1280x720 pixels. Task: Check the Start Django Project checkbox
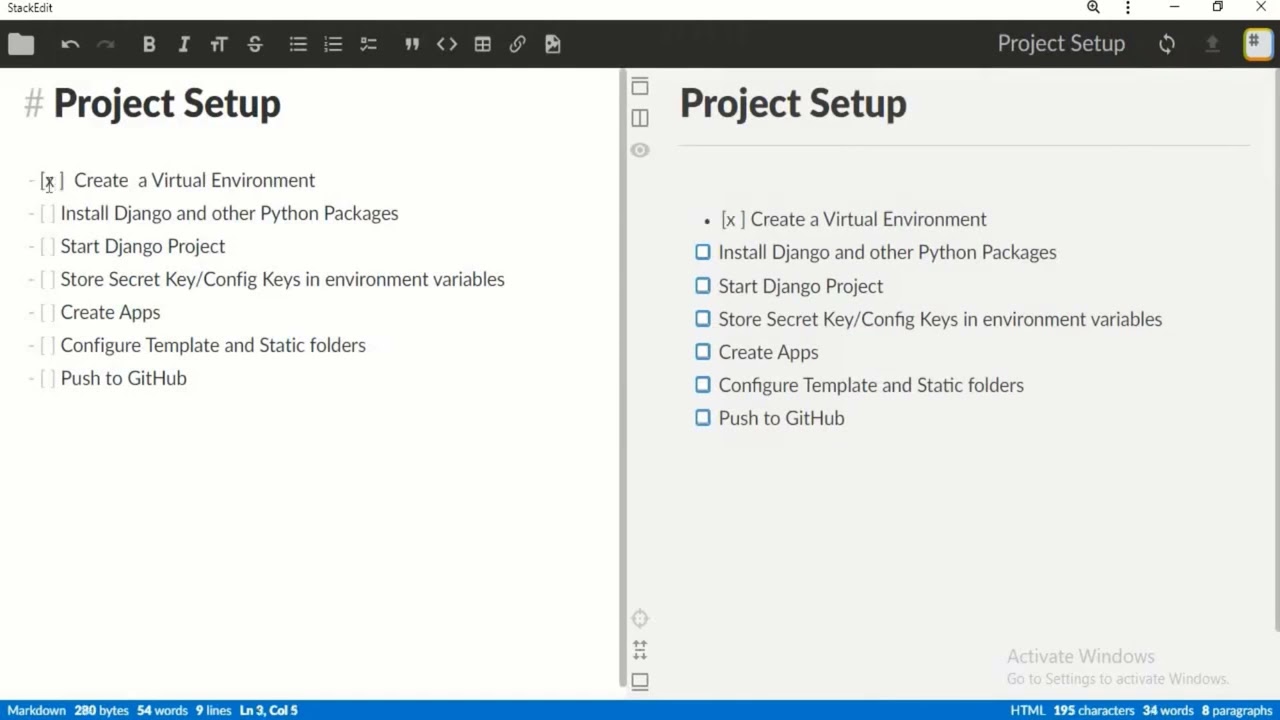click(x=703, y=285)
